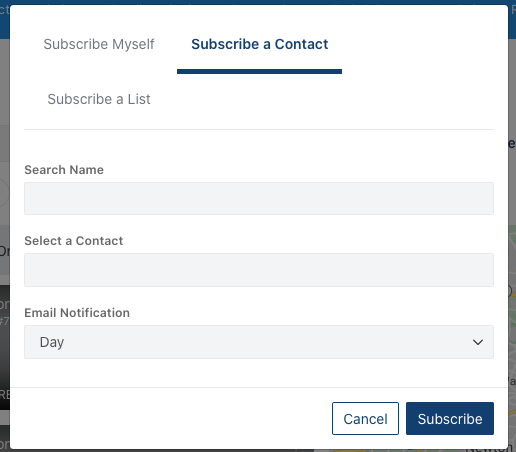Click the "Search Name" label
Screen dimensions: 516x452
pyautogui.click(x=64, y=170)
